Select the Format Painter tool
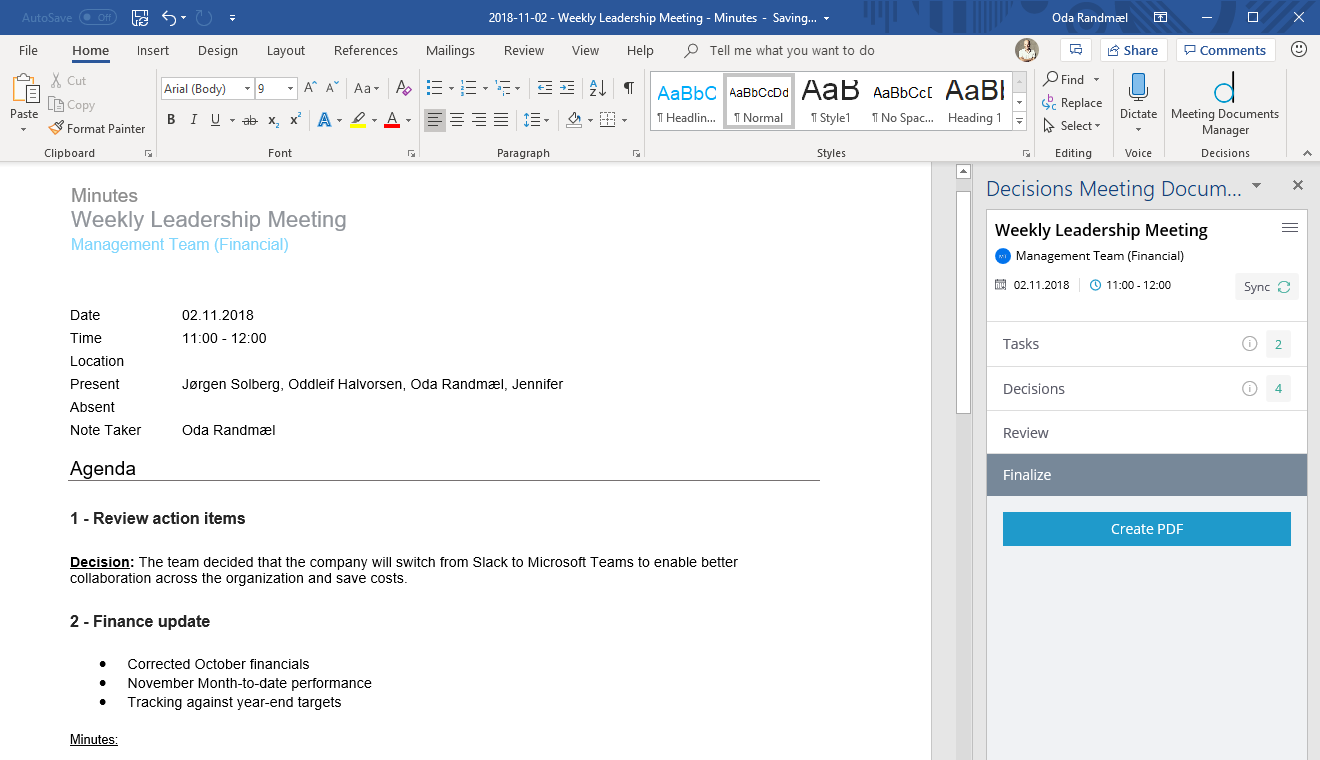1320x760 pixels. [97, 128]
